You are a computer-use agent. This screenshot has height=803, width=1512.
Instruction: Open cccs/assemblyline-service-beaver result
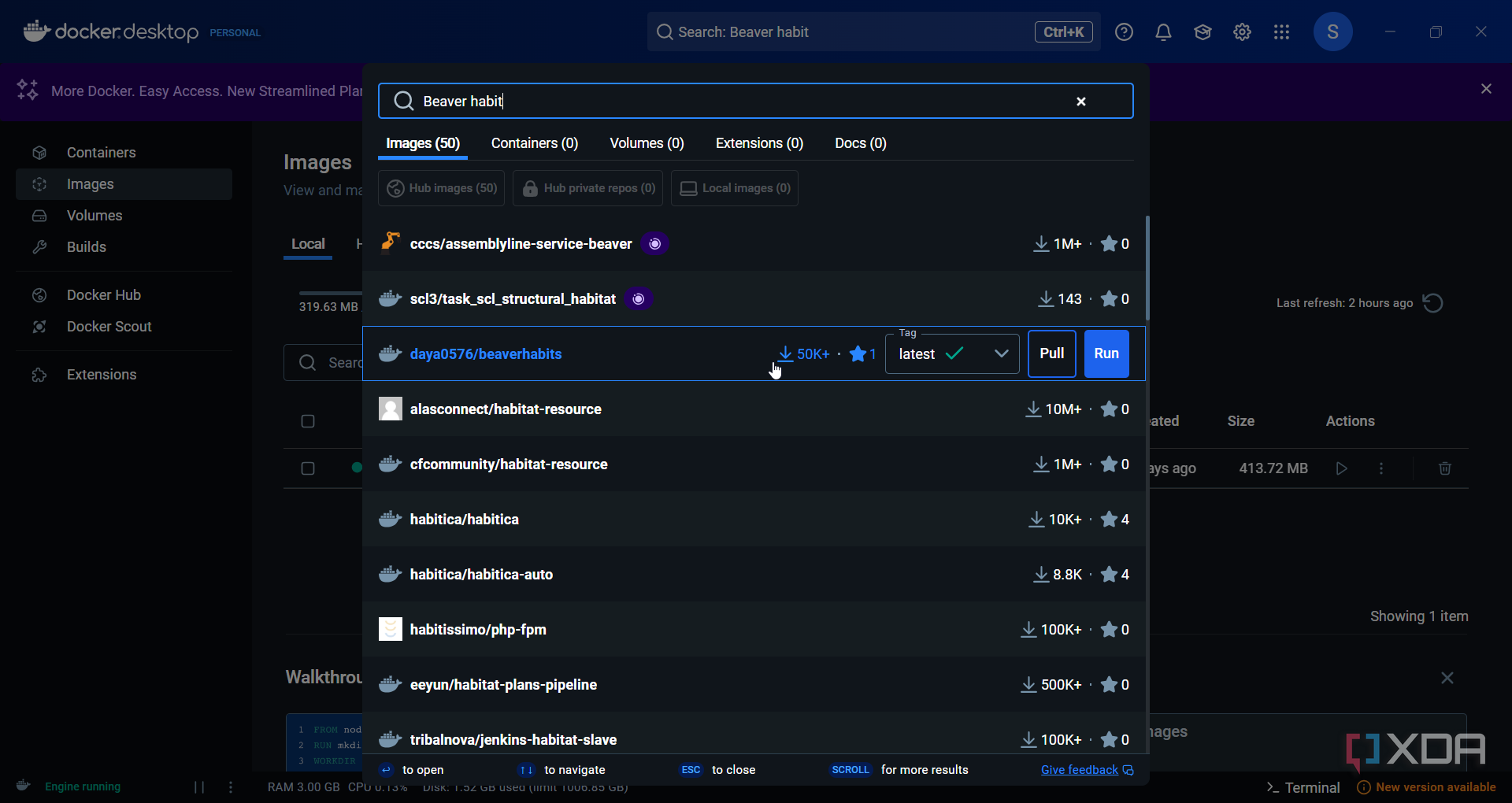pos(754,244)
